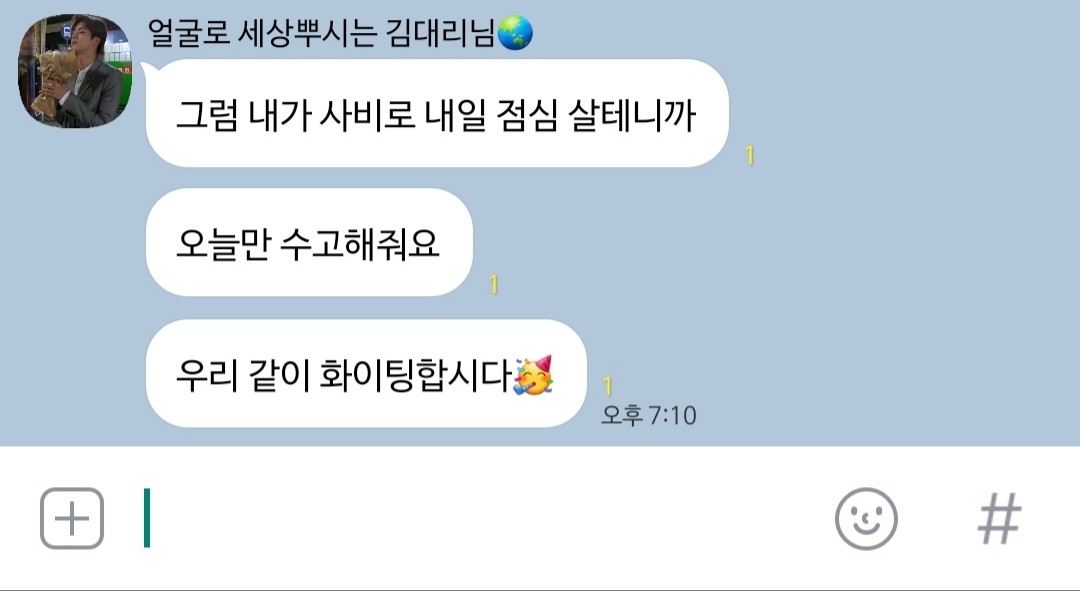The height and width of the screenshot is (591, 1080).
Task: Click the word 수고해줘요 in second message
Action: click(359, 244)
